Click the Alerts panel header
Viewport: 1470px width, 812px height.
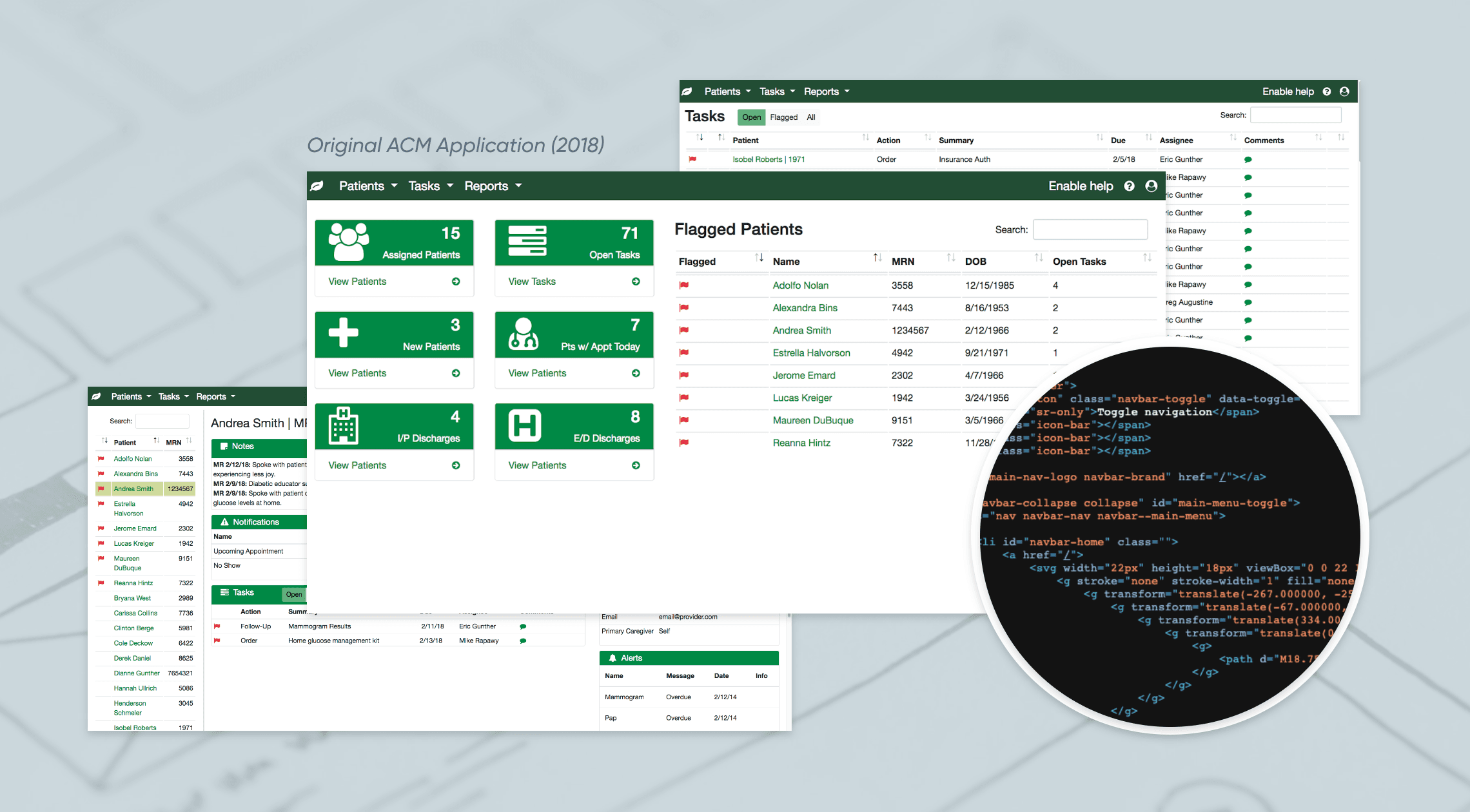[689, 658]
